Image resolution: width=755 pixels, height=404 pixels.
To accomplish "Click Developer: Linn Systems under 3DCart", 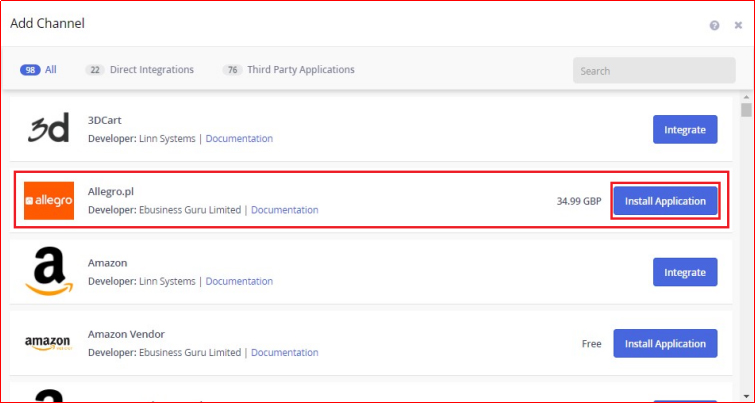I will pyautogui.click(x=142, y=139).
